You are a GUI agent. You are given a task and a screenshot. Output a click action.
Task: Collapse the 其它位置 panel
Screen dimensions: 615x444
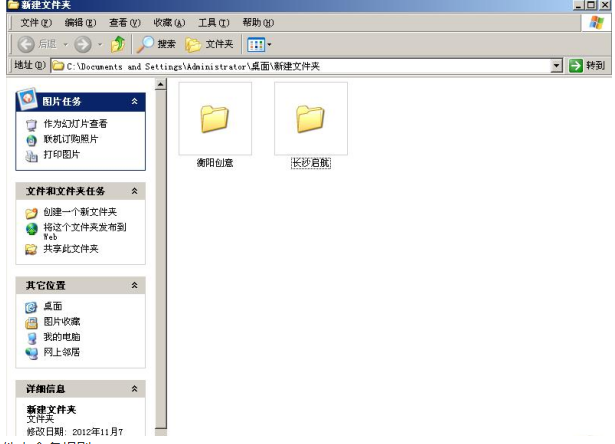135,285
